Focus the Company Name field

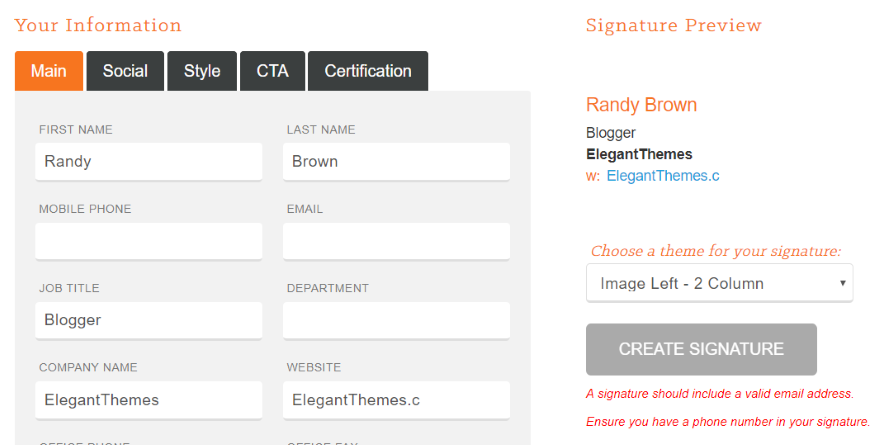point(148,400)
